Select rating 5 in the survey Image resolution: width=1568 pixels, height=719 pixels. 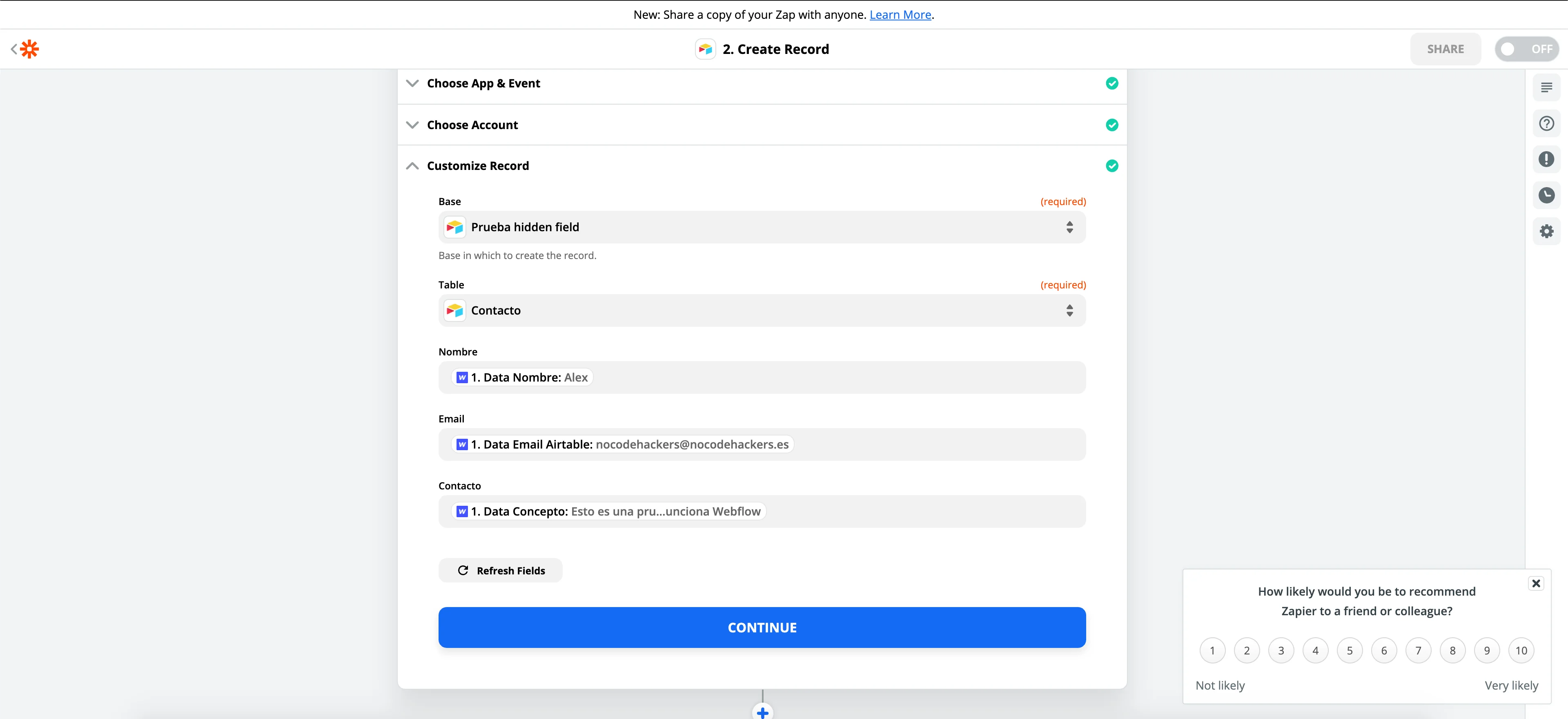tap(1349, 650)
